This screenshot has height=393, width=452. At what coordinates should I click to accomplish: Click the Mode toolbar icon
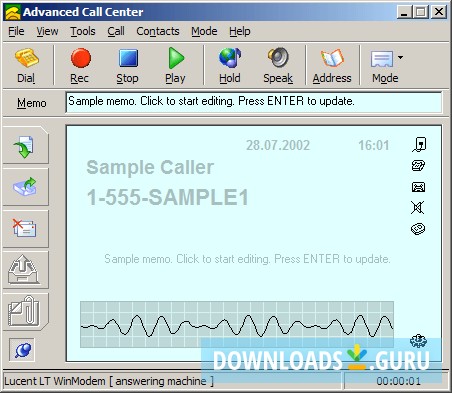[382, 59]
